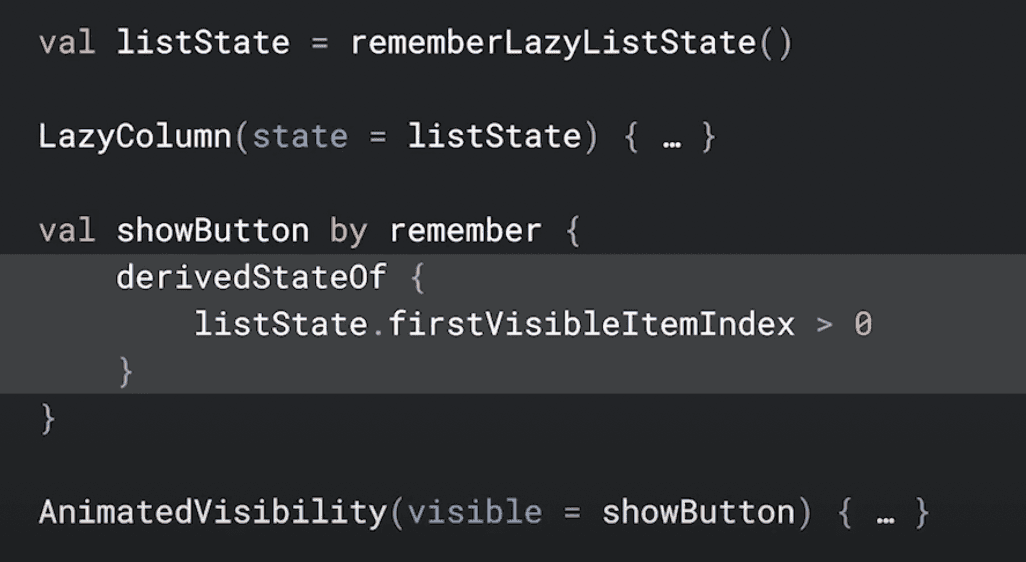
Task: Click the firstVisibleItemIndex property
Action: (591, 324)
